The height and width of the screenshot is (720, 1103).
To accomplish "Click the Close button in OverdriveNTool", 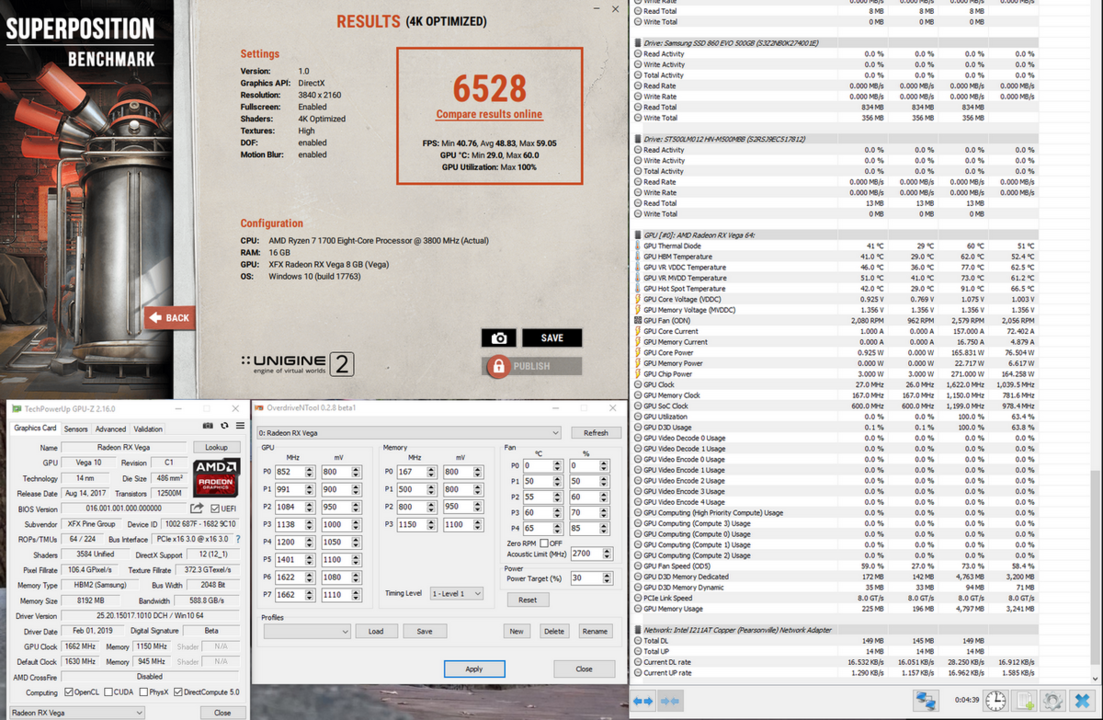I will pyautogui.click(x=584, y=669).
